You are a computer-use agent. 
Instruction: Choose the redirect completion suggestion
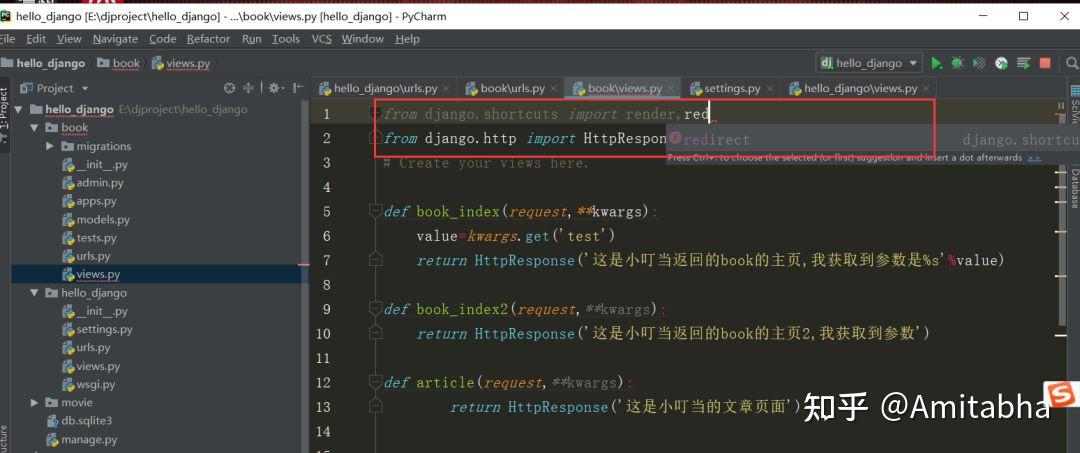click(x=873, y=140)
